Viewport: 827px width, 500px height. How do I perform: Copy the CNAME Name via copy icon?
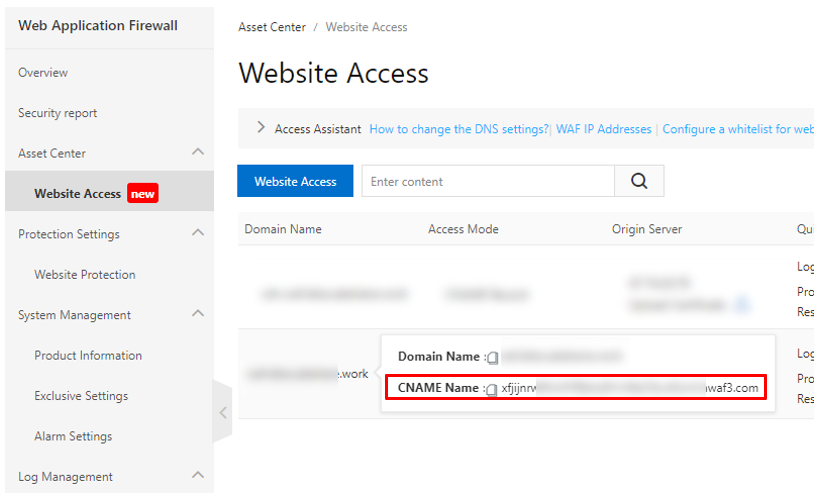491,390
